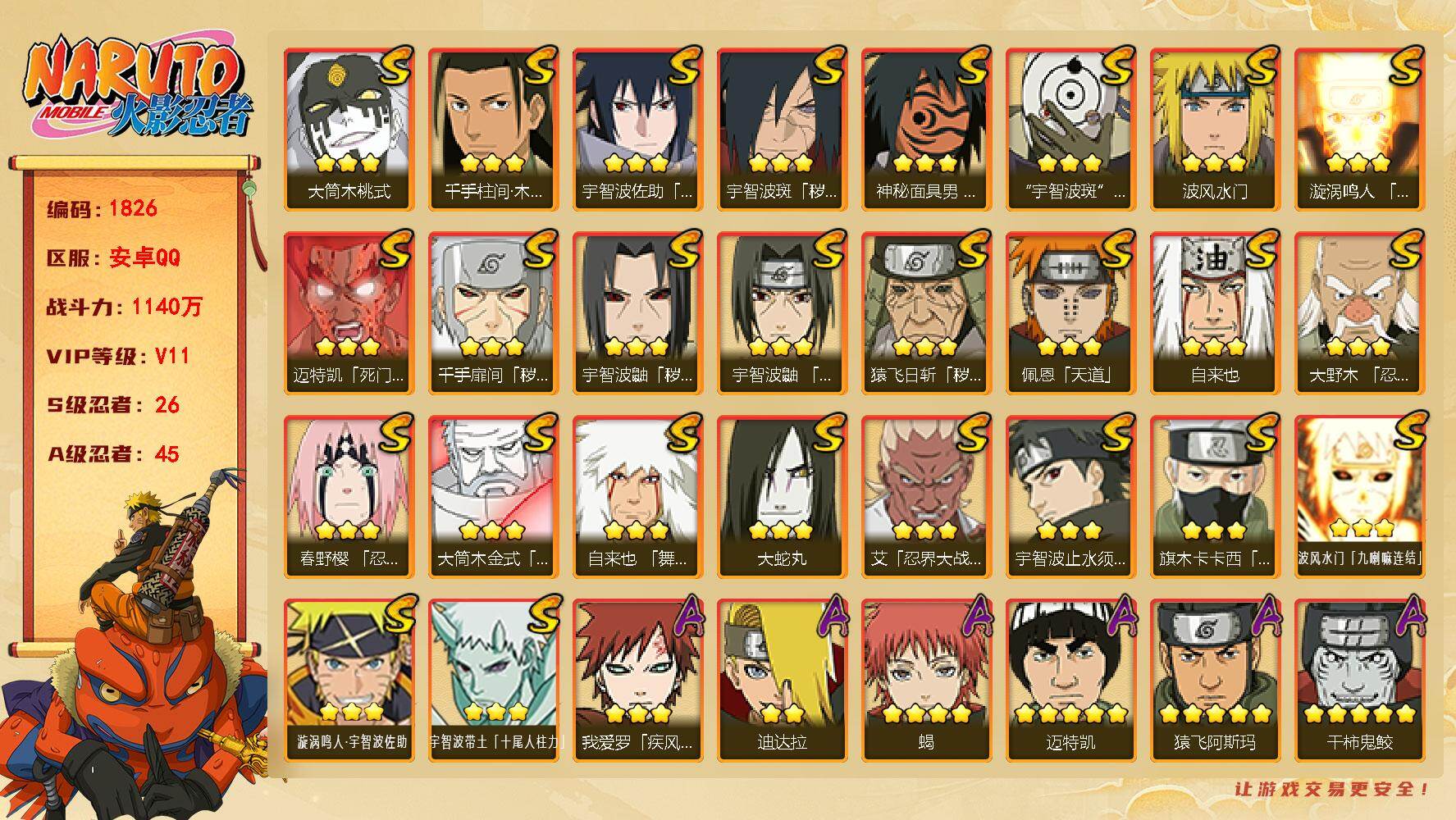This screenshot has width=1456, height=820.
Task: Choose the 佩恩「天道」 ninja portrait
Action: tap(1071, 313)
